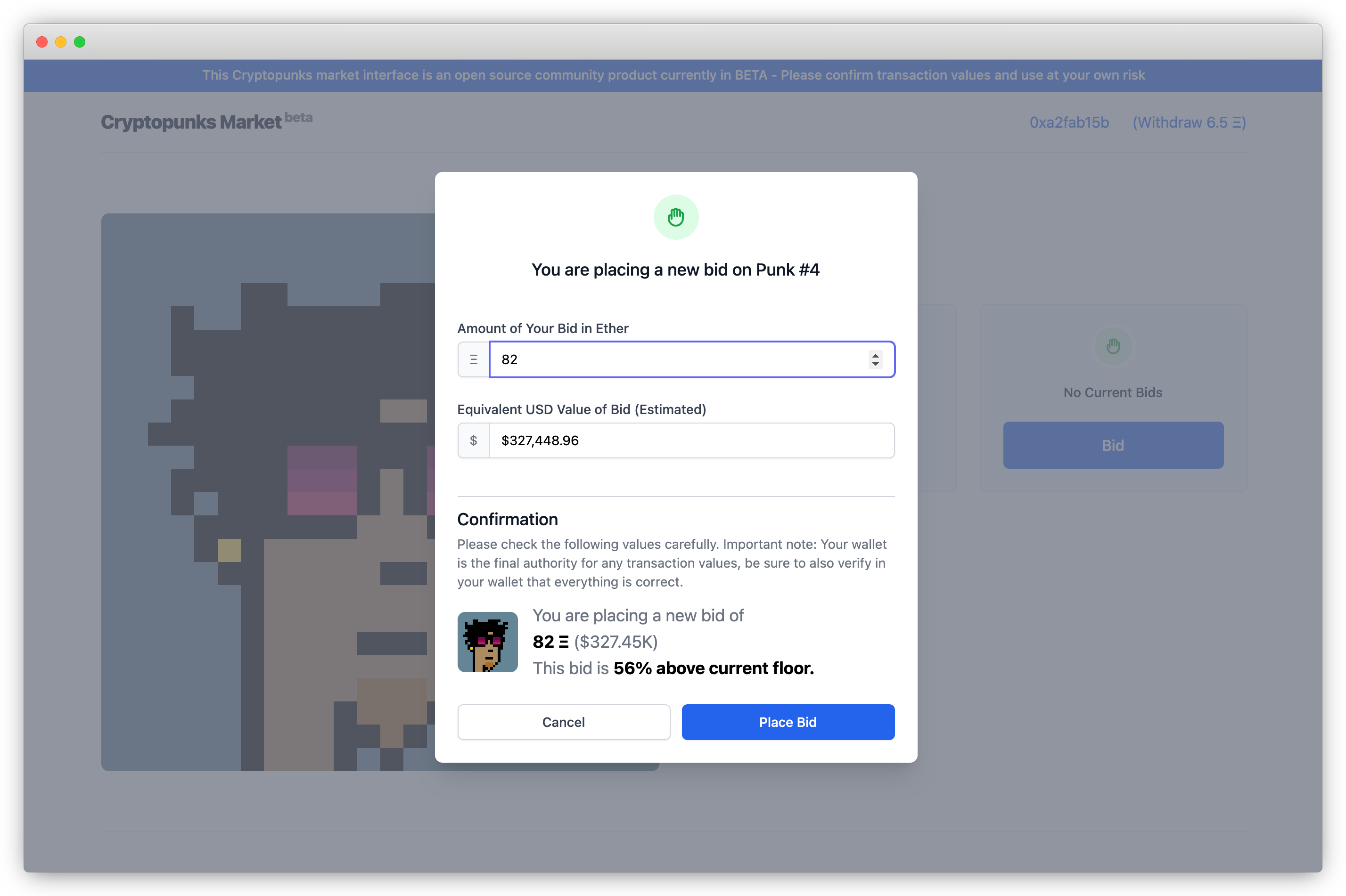The width and height of the screenshot is (1346, 896).
Task: Click the BETA banner at top of screen
Action: tap(673, 75)
